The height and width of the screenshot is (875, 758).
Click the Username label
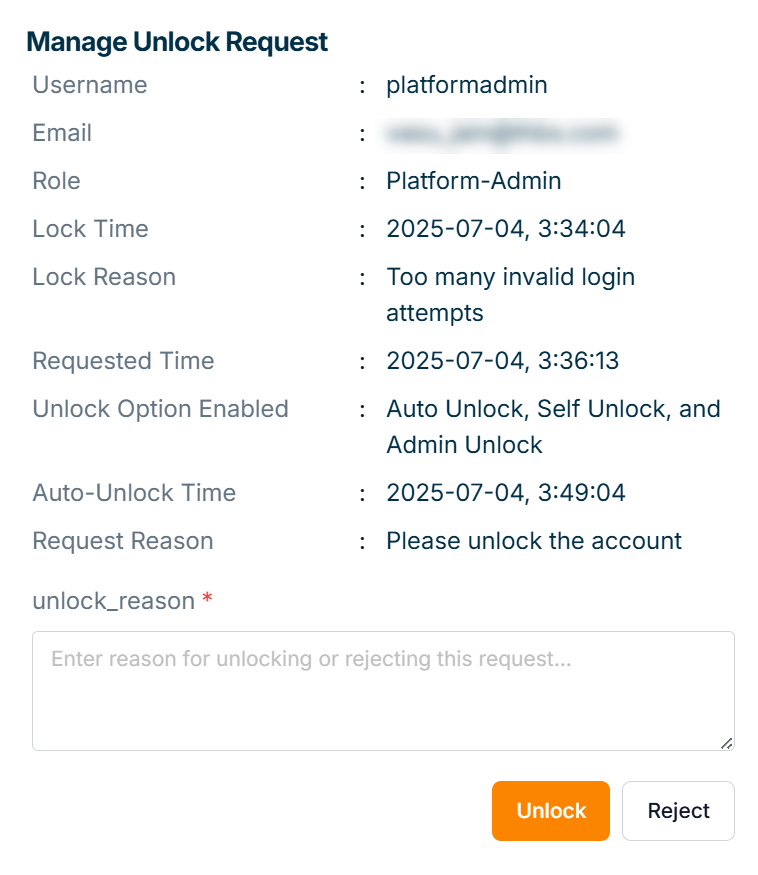pos(90,85)
